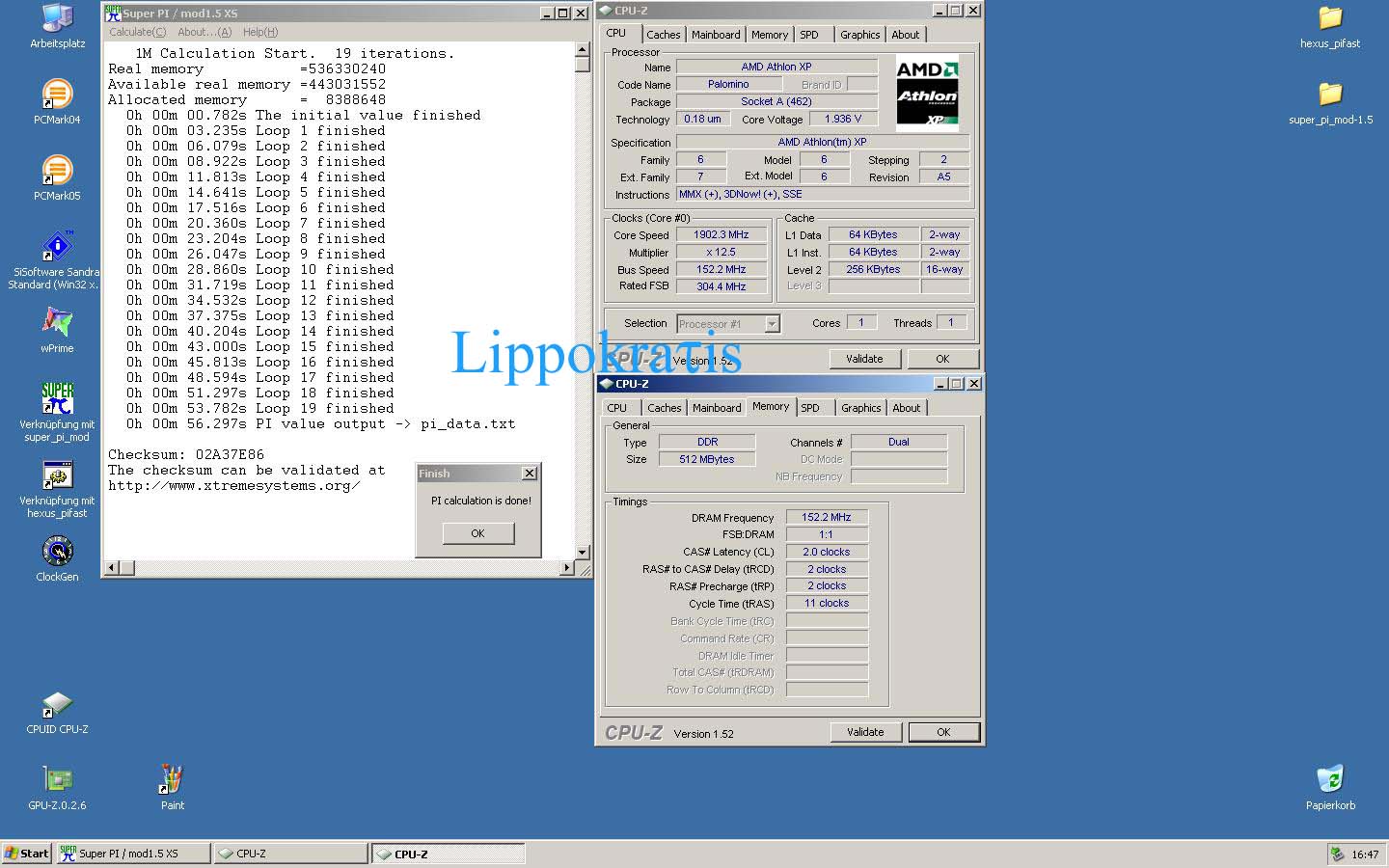The width and height of the screenshot is (1389, 868).
Task: Switch to Mainboard tab in top CPU-Z
Action: click(x=716, y=35)
